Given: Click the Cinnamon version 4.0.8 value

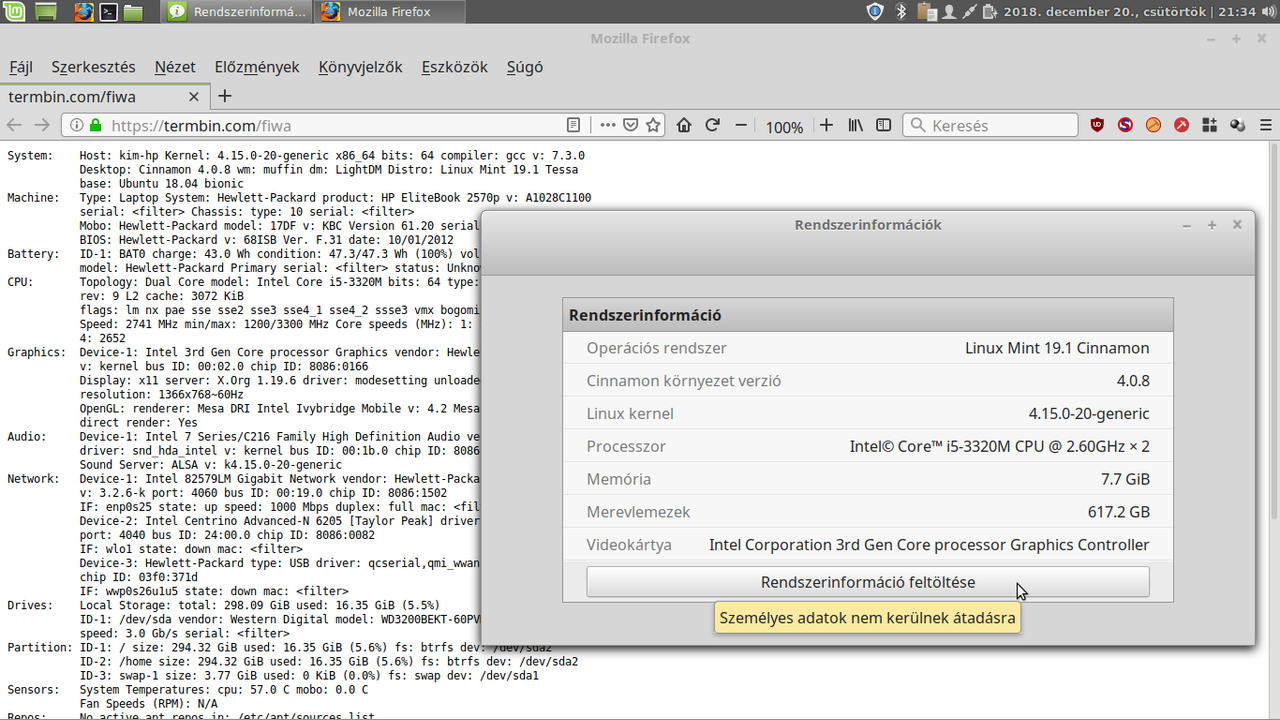Looking at the screenshot, I should click(1133, 381).
